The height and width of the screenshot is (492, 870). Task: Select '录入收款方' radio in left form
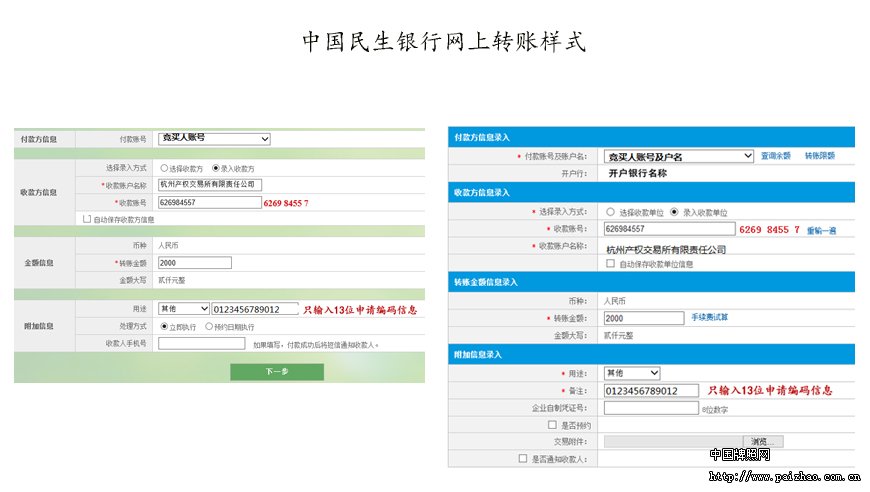pyautogui.click(x=216, y=168)
